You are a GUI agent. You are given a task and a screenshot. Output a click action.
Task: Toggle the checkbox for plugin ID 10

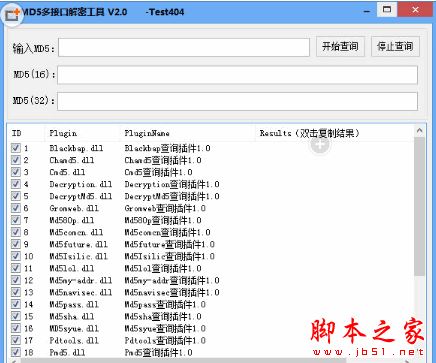16,256
